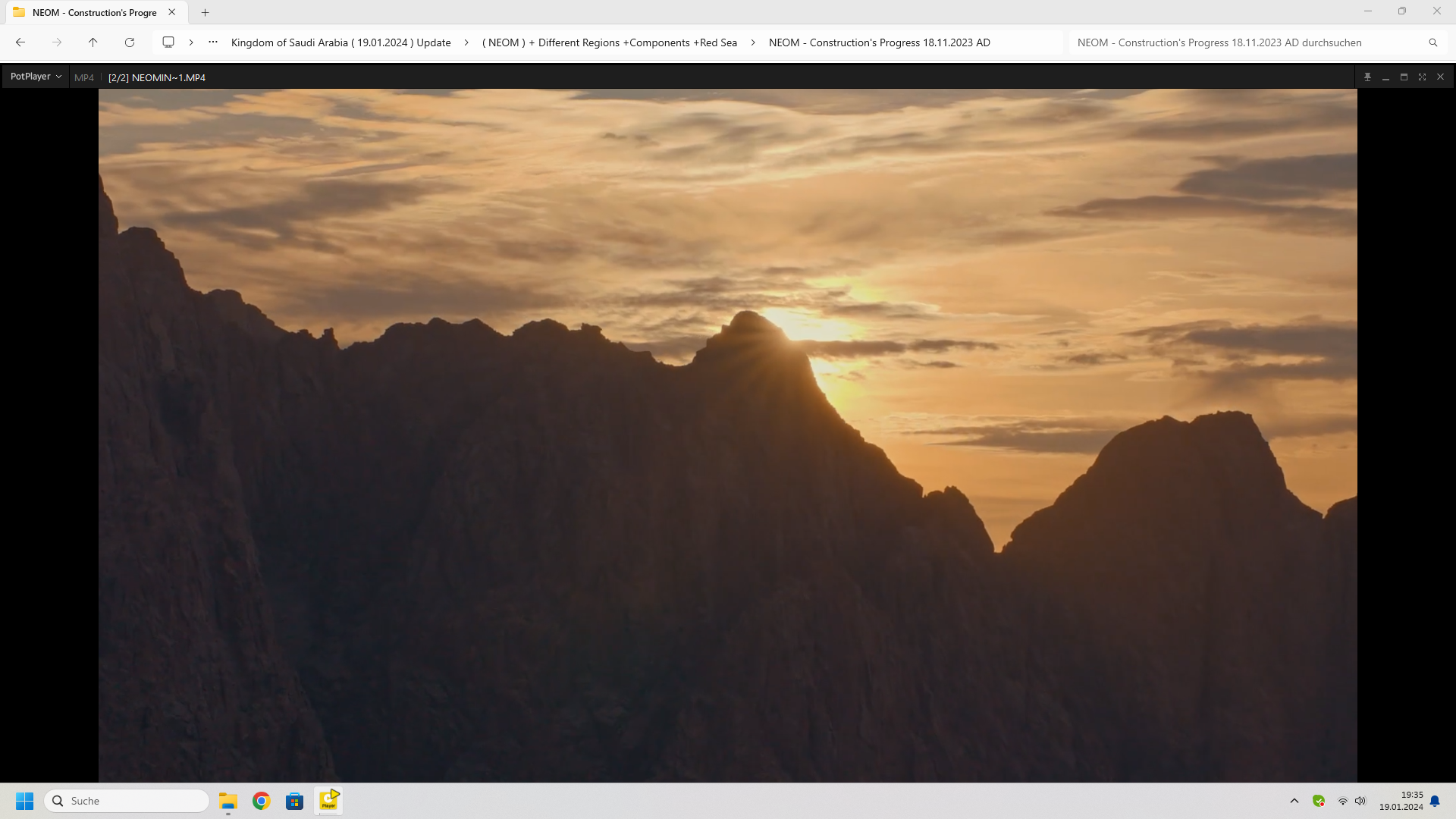Click the This PC monitor icon in address bar
The height and width of the screenshot is (819, 1456).
tap(168, 42)
